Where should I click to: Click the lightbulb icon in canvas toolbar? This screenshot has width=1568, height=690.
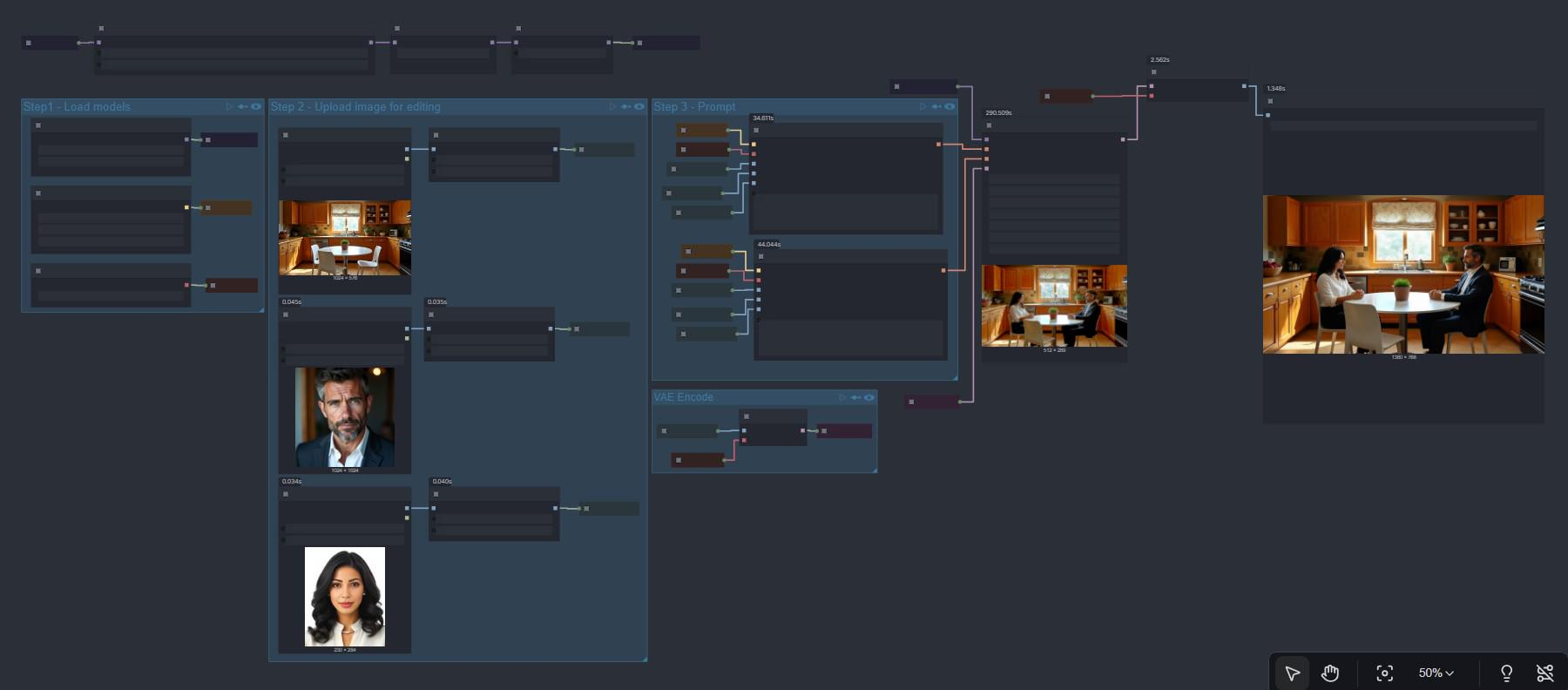pyautogui.click(x=1506, y=673)
